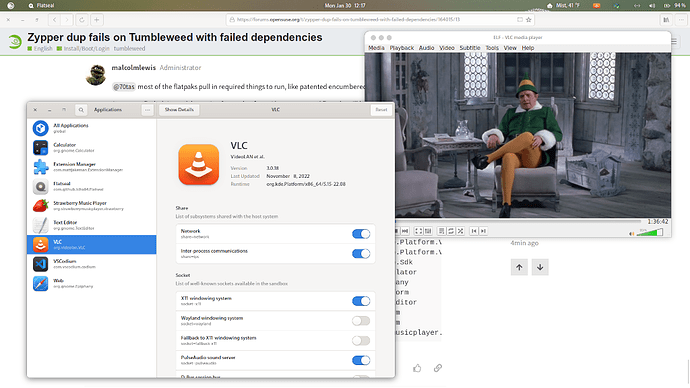
Task: Open VLC extended settings button
Action: coord(428,231)
